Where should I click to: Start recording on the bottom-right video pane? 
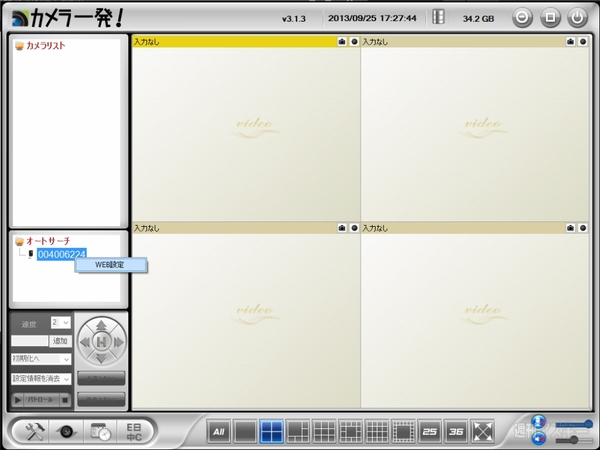(x=583, y=228)
